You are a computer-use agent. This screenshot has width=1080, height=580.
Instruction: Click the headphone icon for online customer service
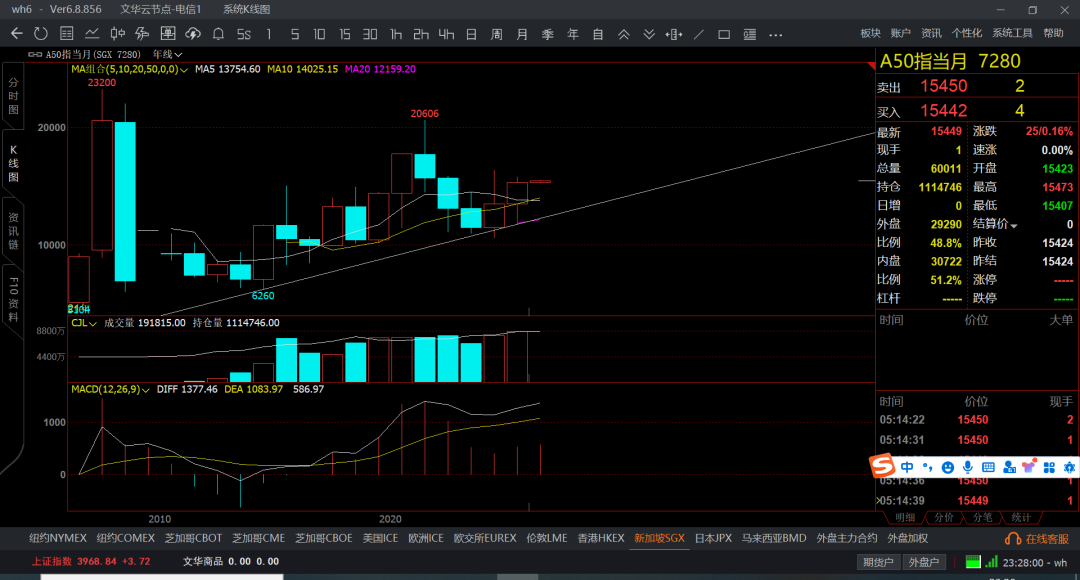tap(1013, 539)
